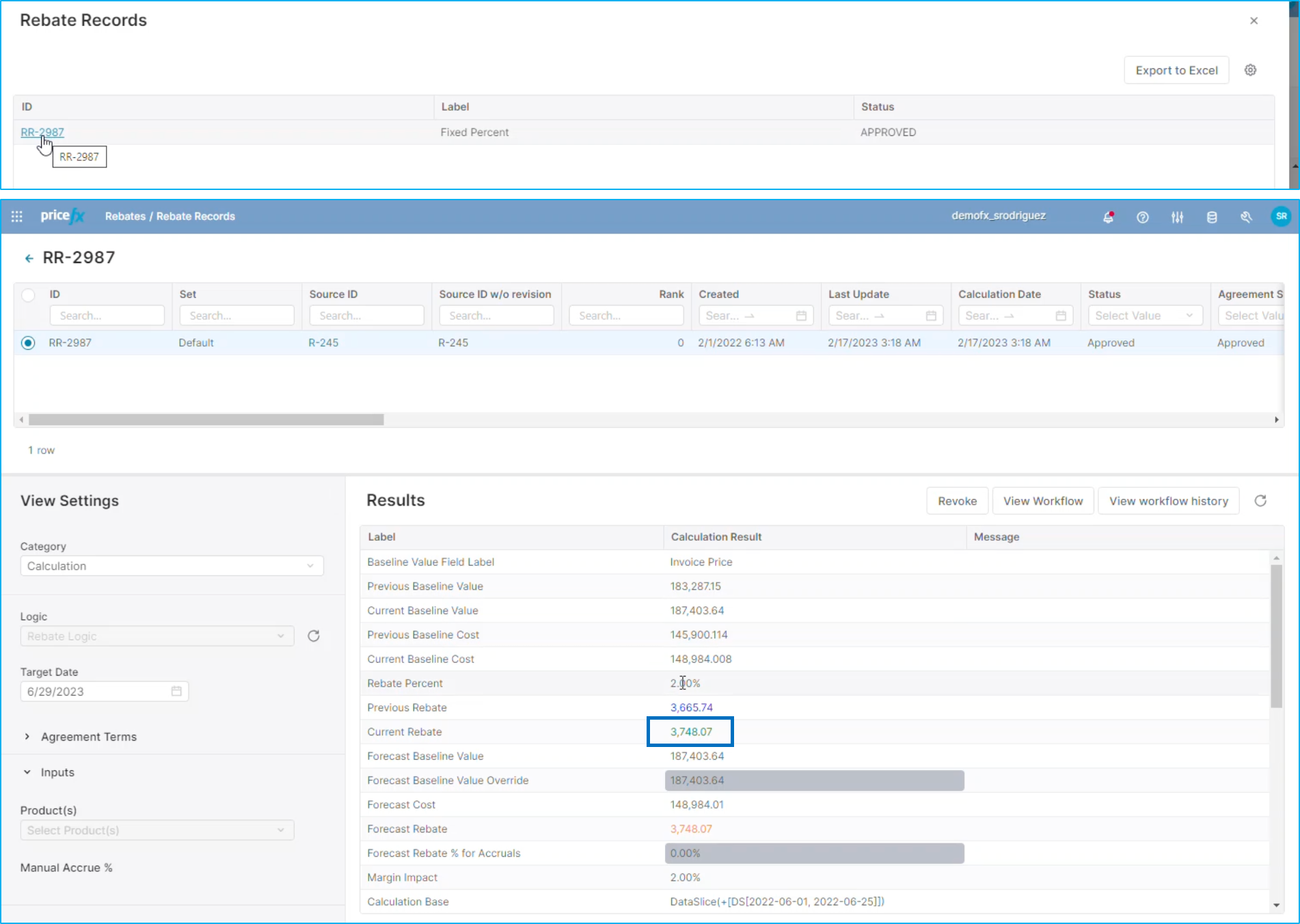
Task: Click the back arrow beside RR-2987
Action: point(29,258)
